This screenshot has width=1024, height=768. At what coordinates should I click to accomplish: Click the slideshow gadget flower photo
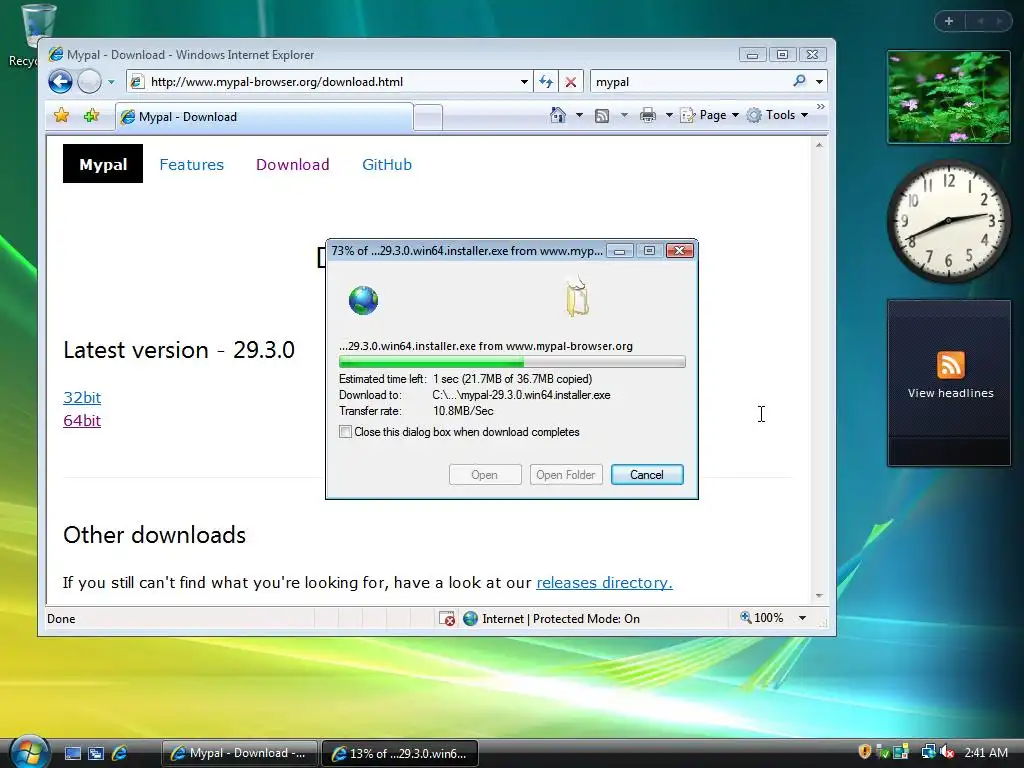[948, 97]
